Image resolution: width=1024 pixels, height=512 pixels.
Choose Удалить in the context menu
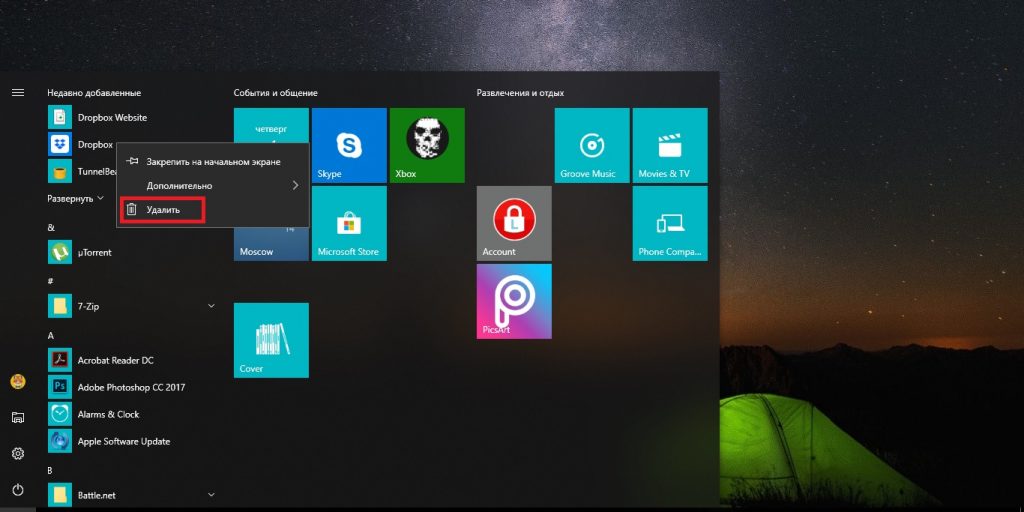click(213, 210)
